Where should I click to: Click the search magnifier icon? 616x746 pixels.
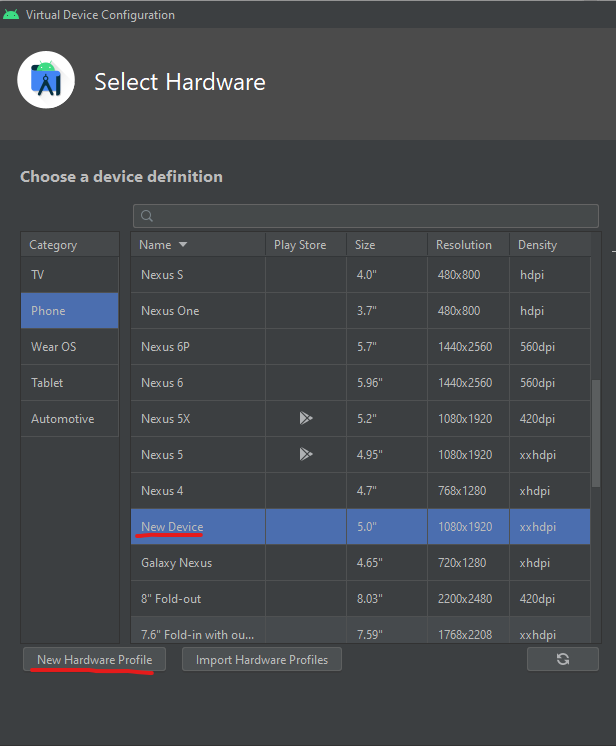coord(147,216)
